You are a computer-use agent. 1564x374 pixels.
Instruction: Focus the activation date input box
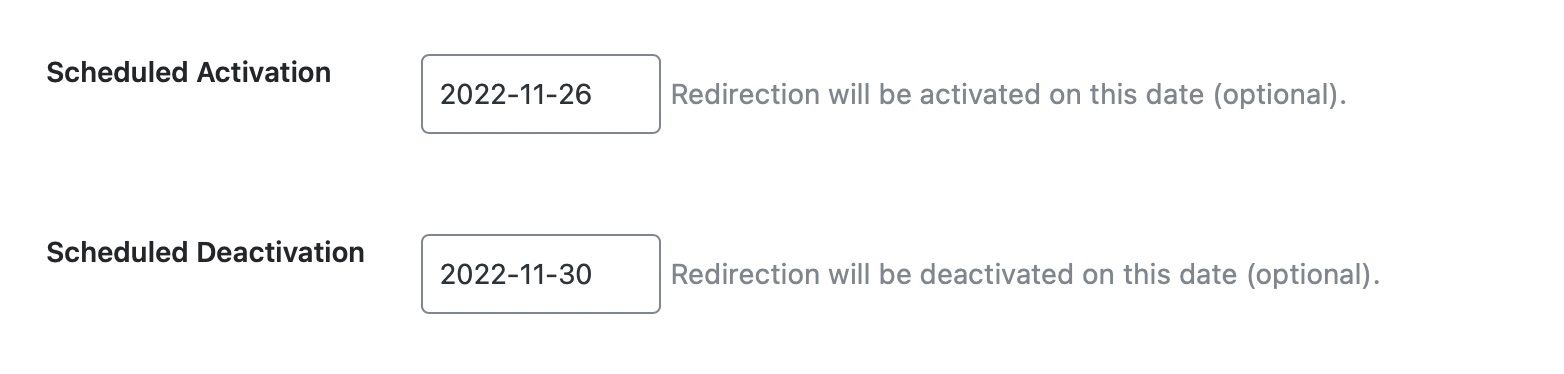coord(541,94)
